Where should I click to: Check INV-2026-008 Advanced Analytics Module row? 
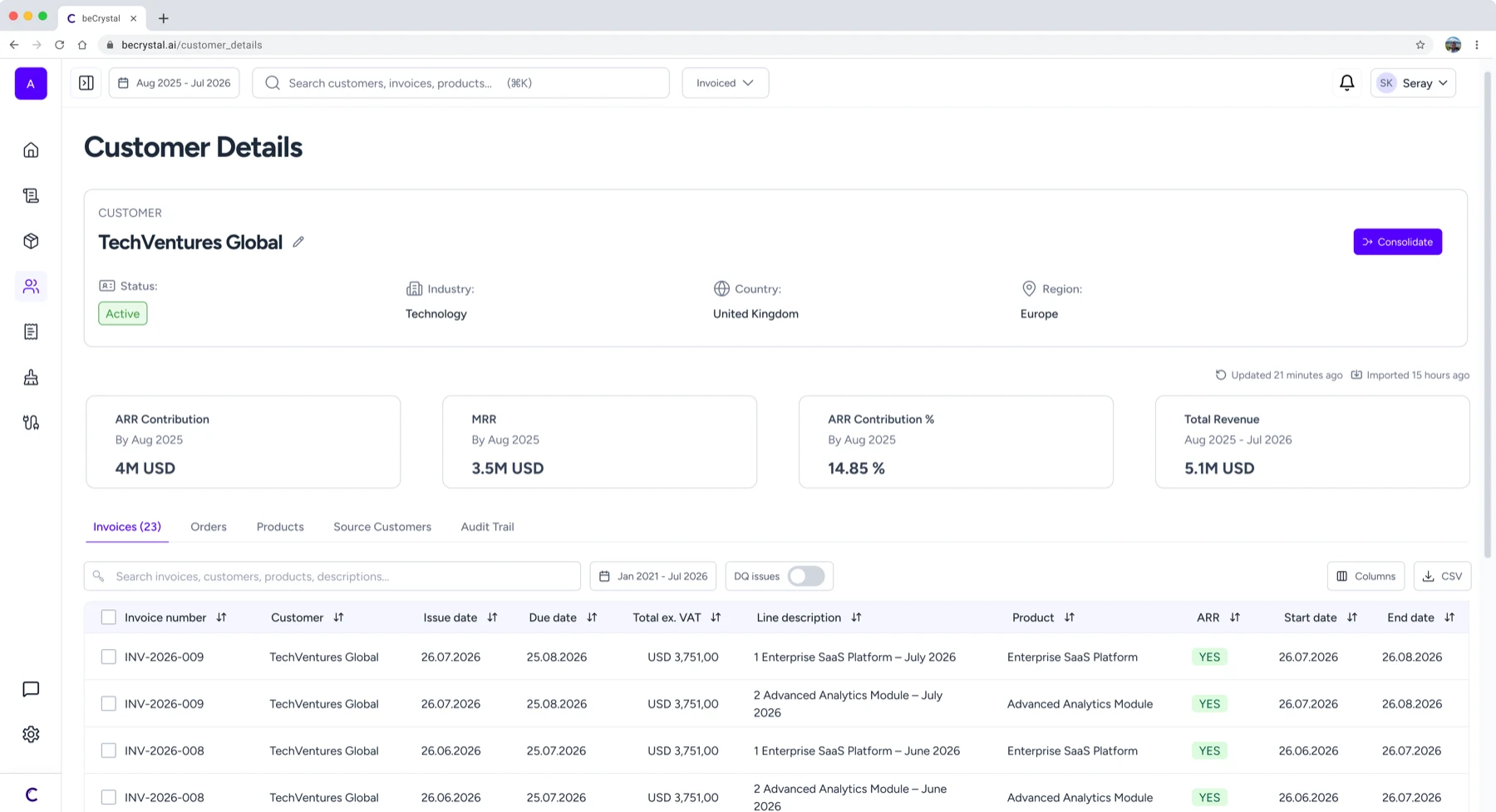(x=108, y=797)
